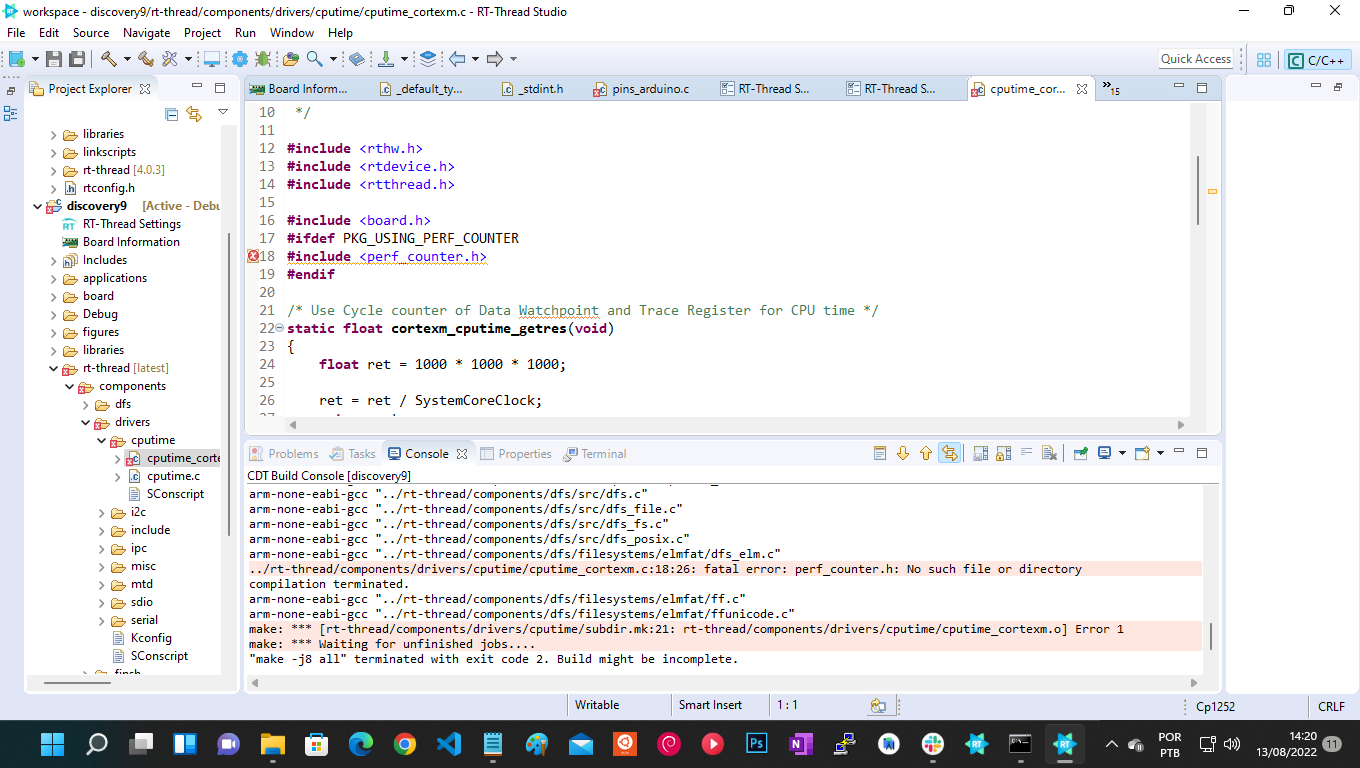This screenshot has width=1360, height=768.
Task: Collapse the cputime folder
Action: tap(100, 439)
